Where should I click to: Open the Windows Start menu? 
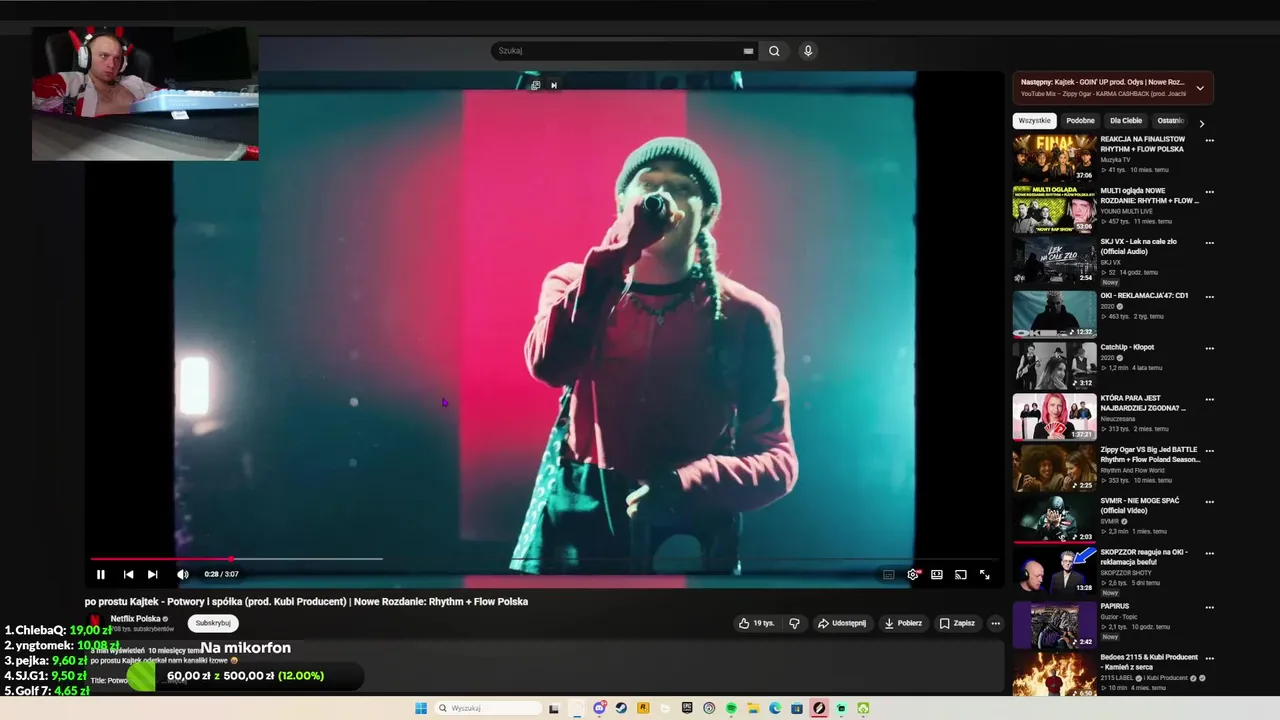tap(421, 709)
